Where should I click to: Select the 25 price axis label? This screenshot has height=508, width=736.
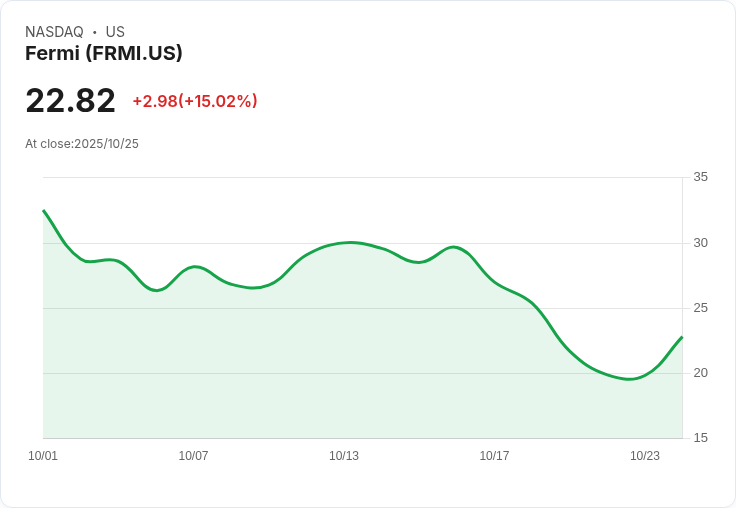click(700, 308)
